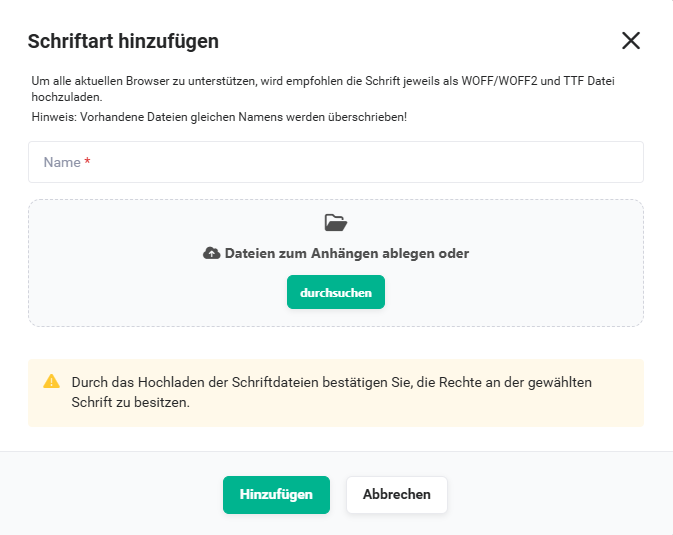
Task: Click the gray dialog footer bar
Action: point(336,493)
